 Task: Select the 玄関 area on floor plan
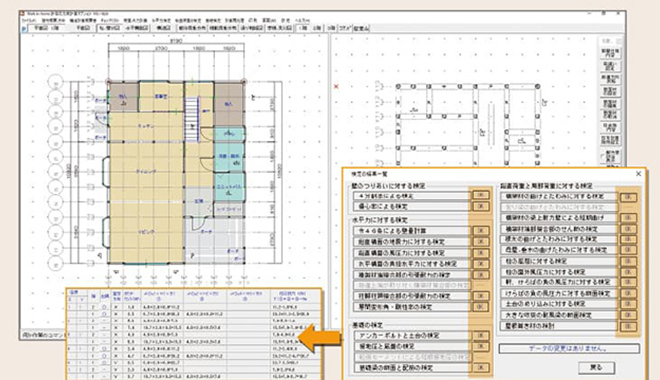199,201
